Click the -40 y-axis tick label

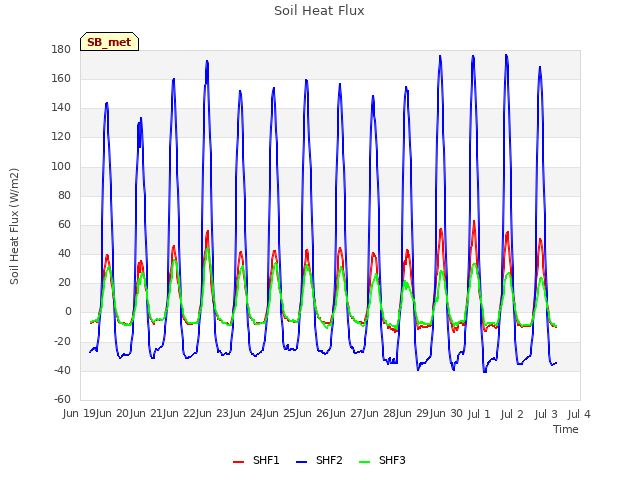pyautogui.click(x=62, y=371)
